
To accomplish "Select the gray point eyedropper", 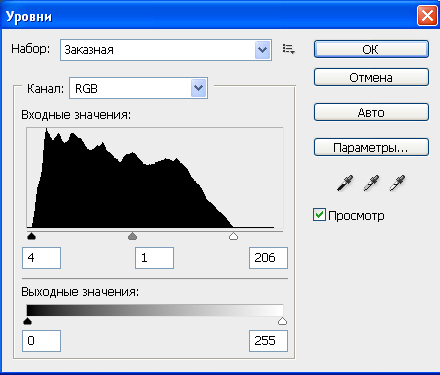I will pyautogui.click(x=371, y=183).
